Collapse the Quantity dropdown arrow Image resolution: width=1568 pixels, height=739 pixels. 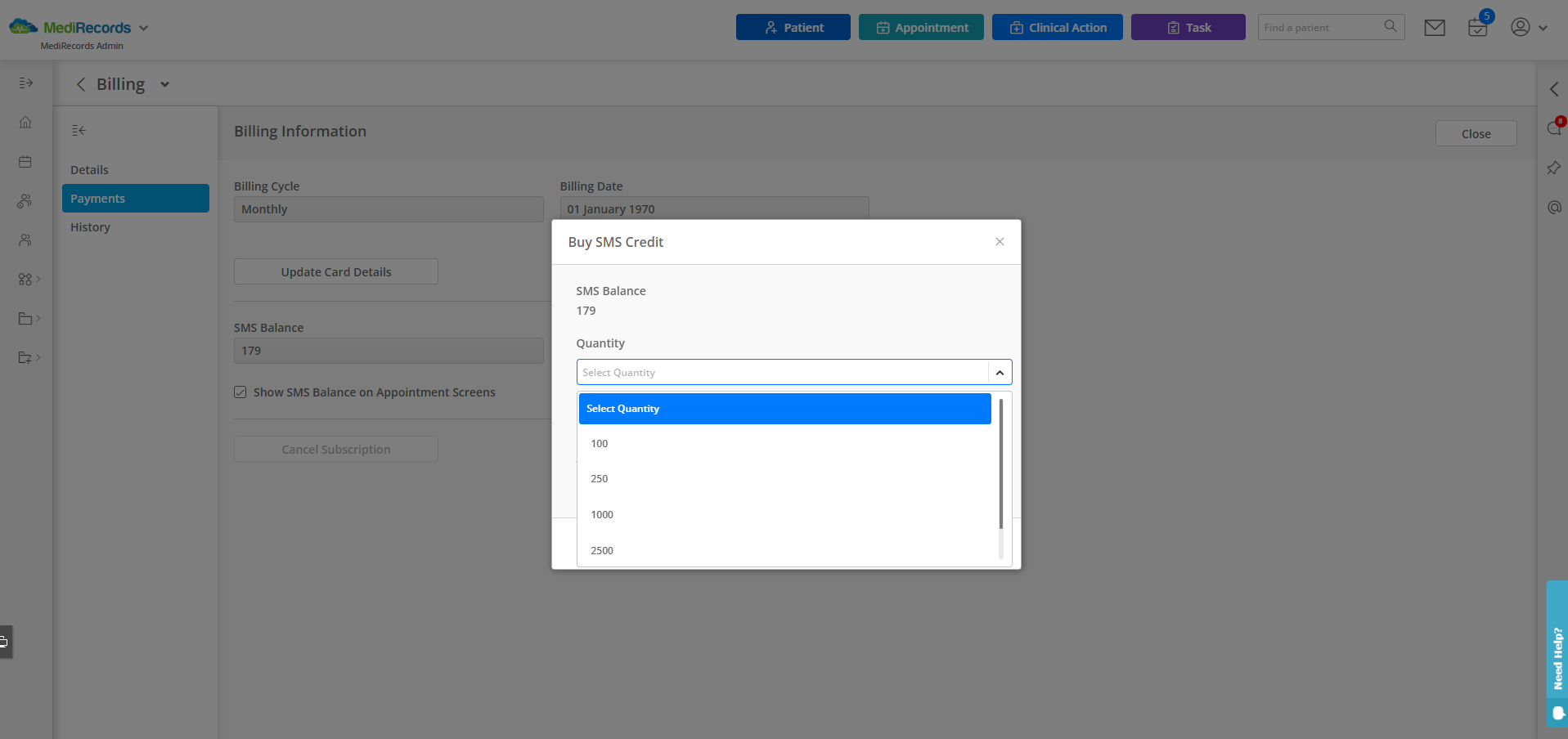(1000, 372)
